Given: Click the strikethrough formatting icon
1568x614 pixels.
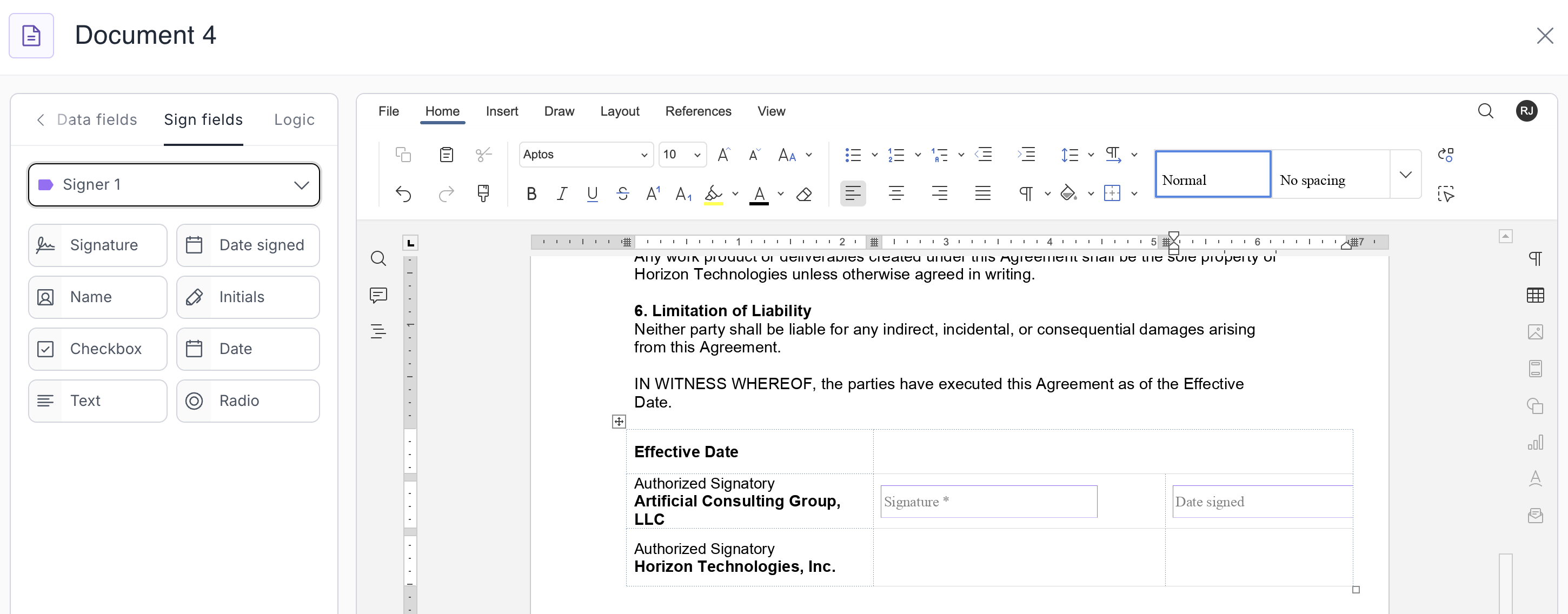Looking at the screenshot, I should coord(622,193).
